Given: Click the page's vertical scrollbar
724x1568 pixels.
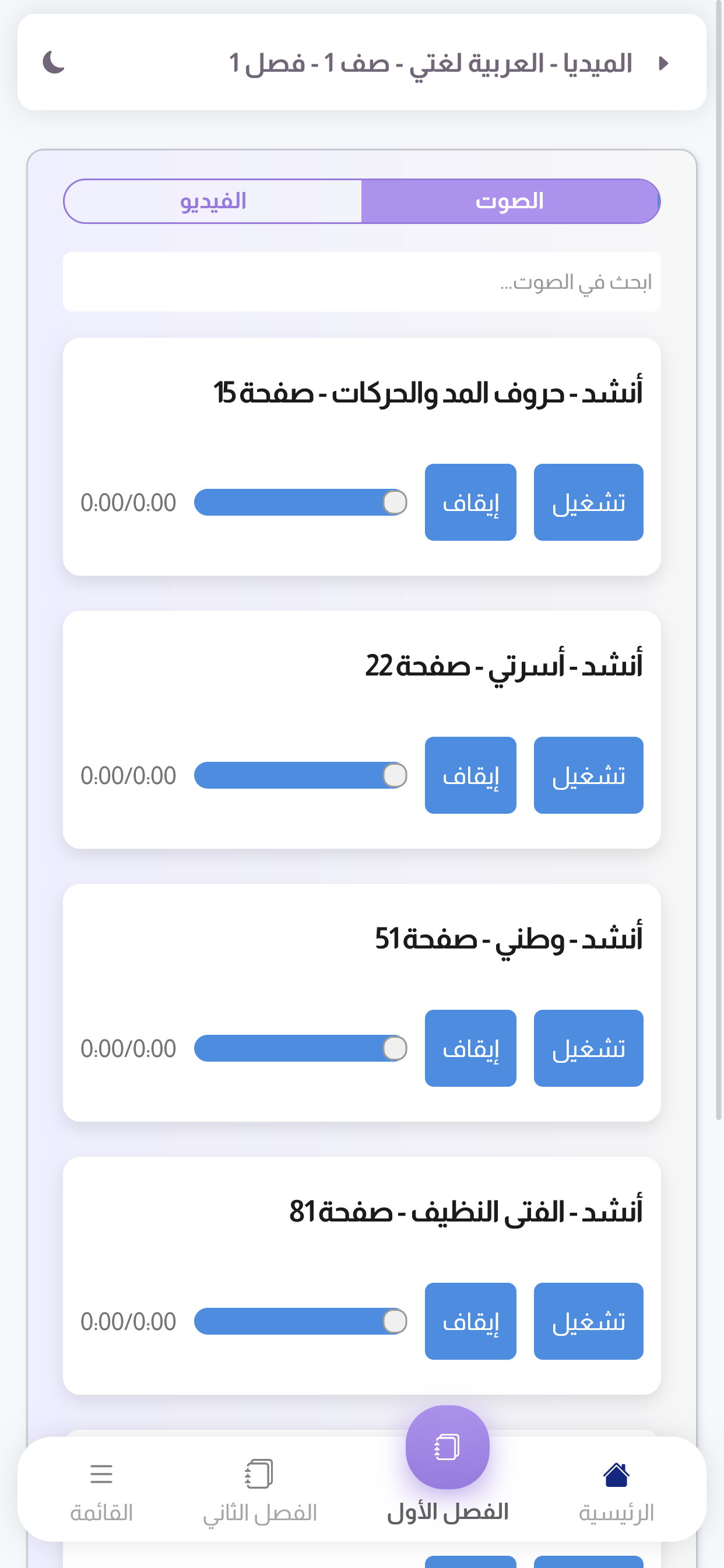Looking at the screenshot, I should [x=719, y=560].
